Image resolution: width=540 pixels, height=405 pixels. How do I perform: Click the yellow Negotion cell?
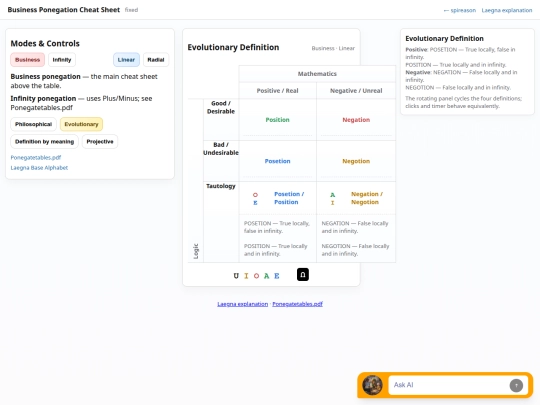coord(356,161)
